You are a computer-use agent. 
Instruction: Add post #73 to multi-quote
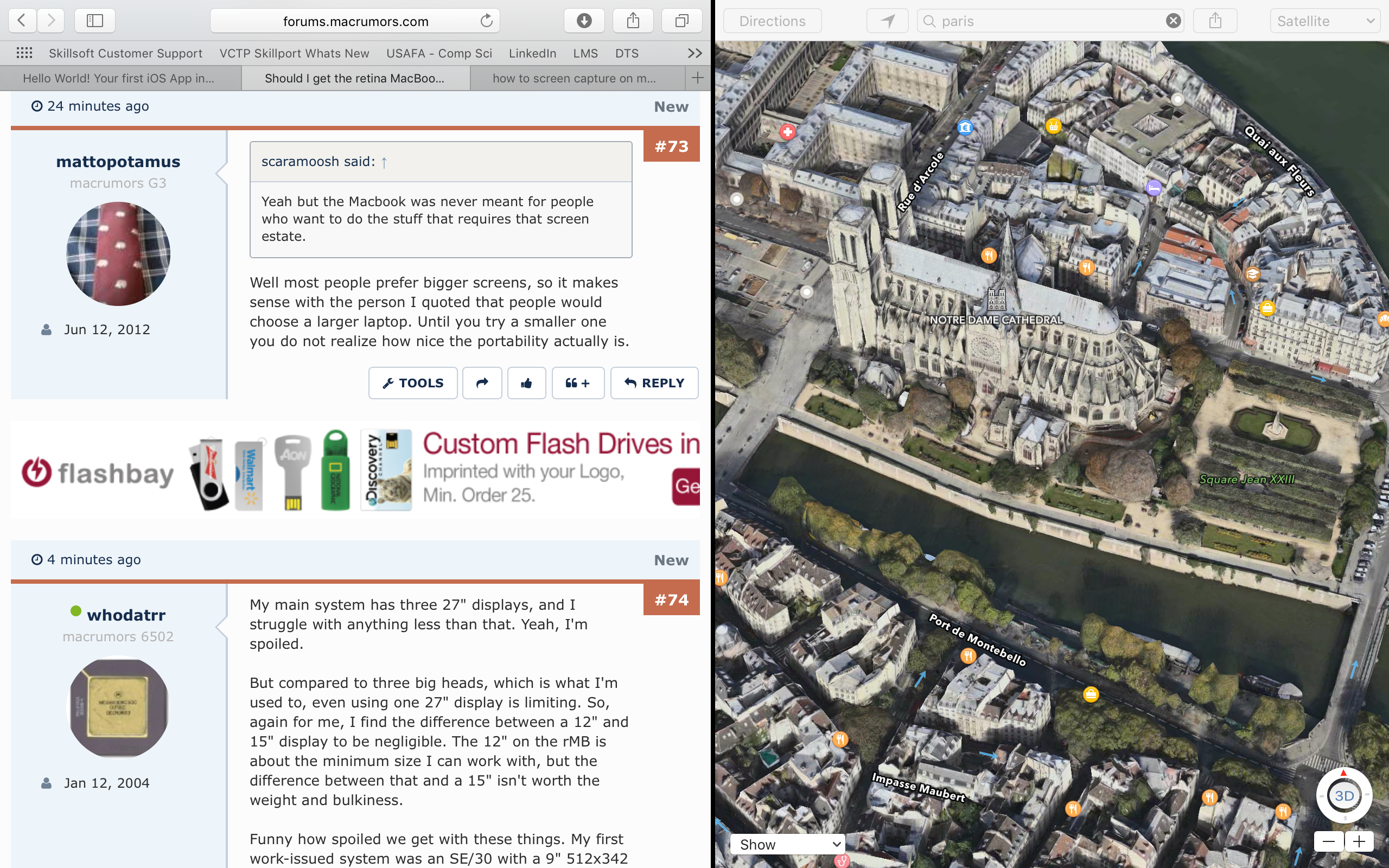click(578, 383)
